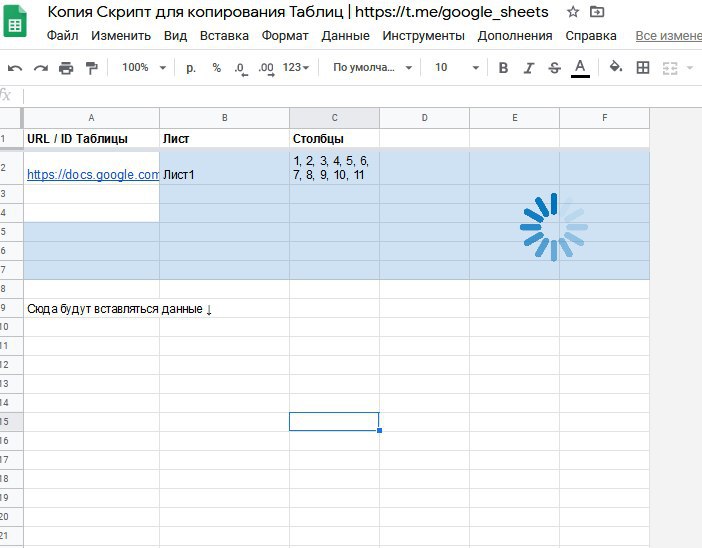Select the 'Столбцы' header cell
Screen dimensions: 702x548
tap(334, 138)
